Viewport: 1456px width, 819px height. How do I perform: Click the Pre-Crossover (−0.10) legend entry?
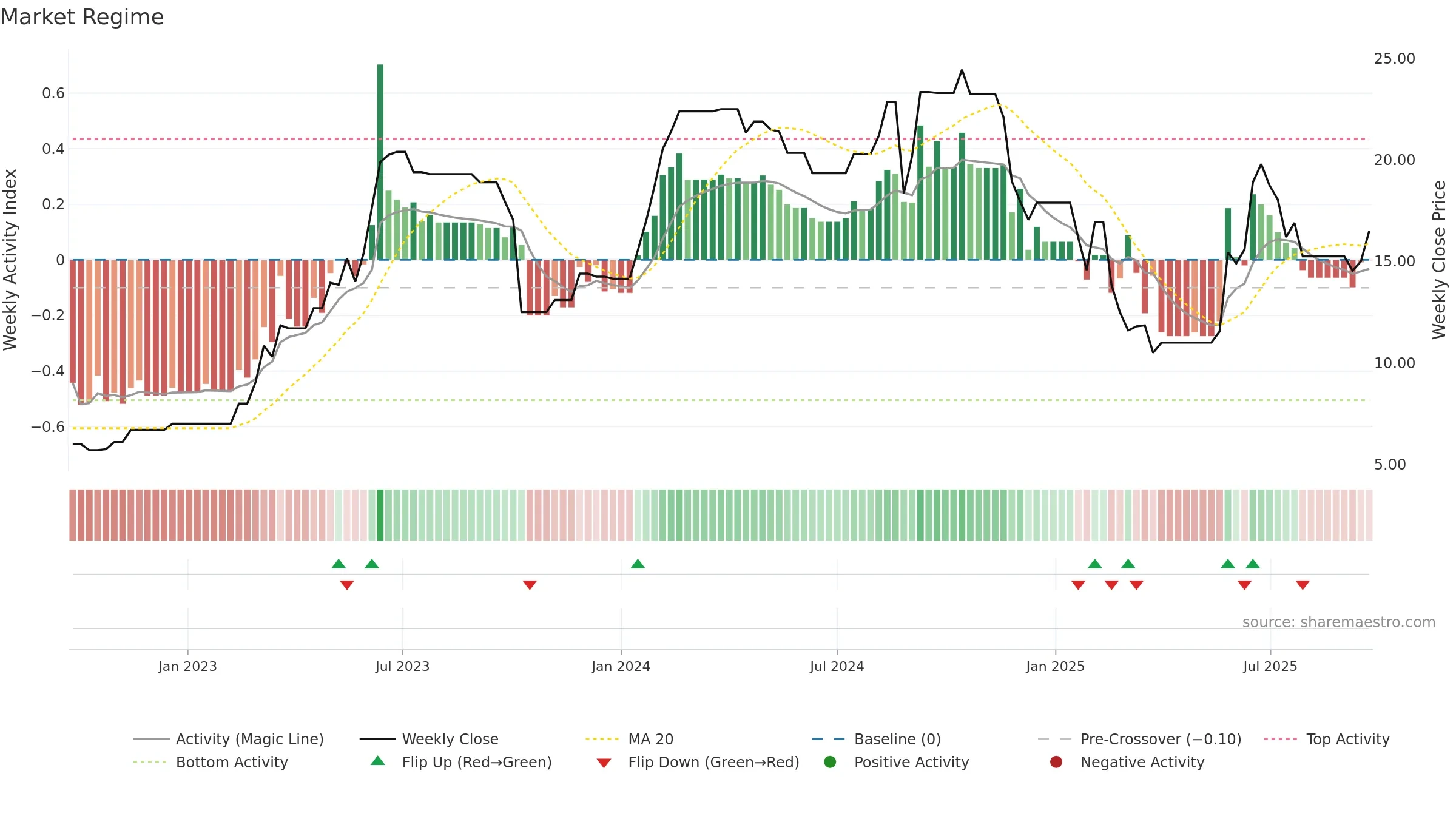pyautogui.click(x=1140, y=739)
